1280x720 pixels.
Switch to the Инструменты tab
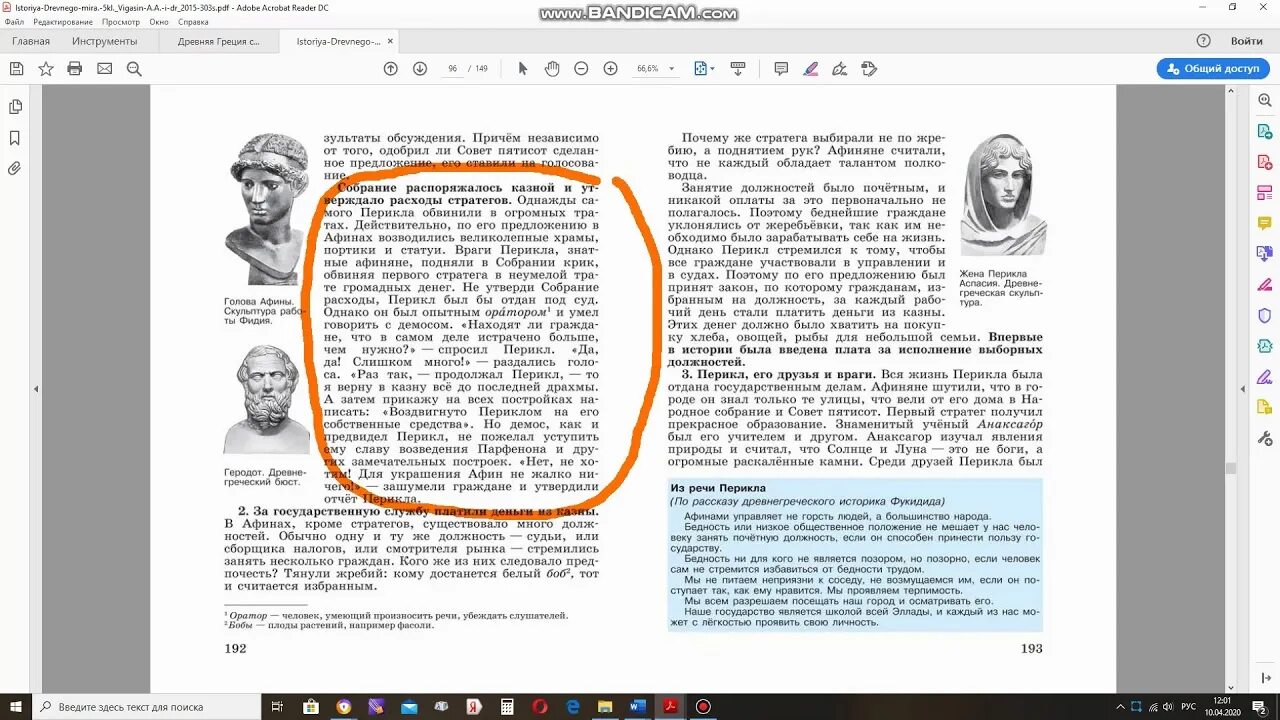click(105, 41)
